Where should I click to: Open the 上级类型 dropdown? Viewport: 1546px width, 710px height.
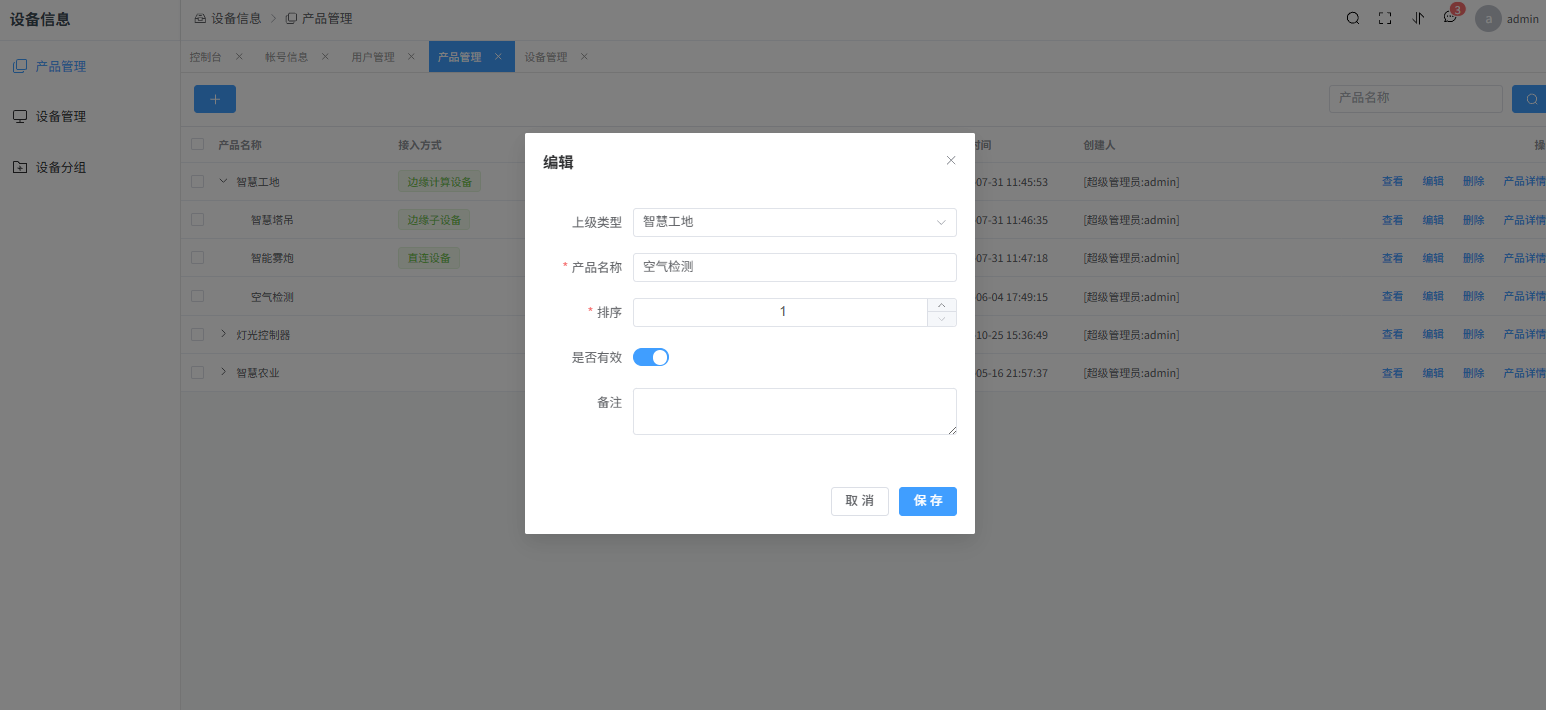pyautogui.click(x=794, y=222)
